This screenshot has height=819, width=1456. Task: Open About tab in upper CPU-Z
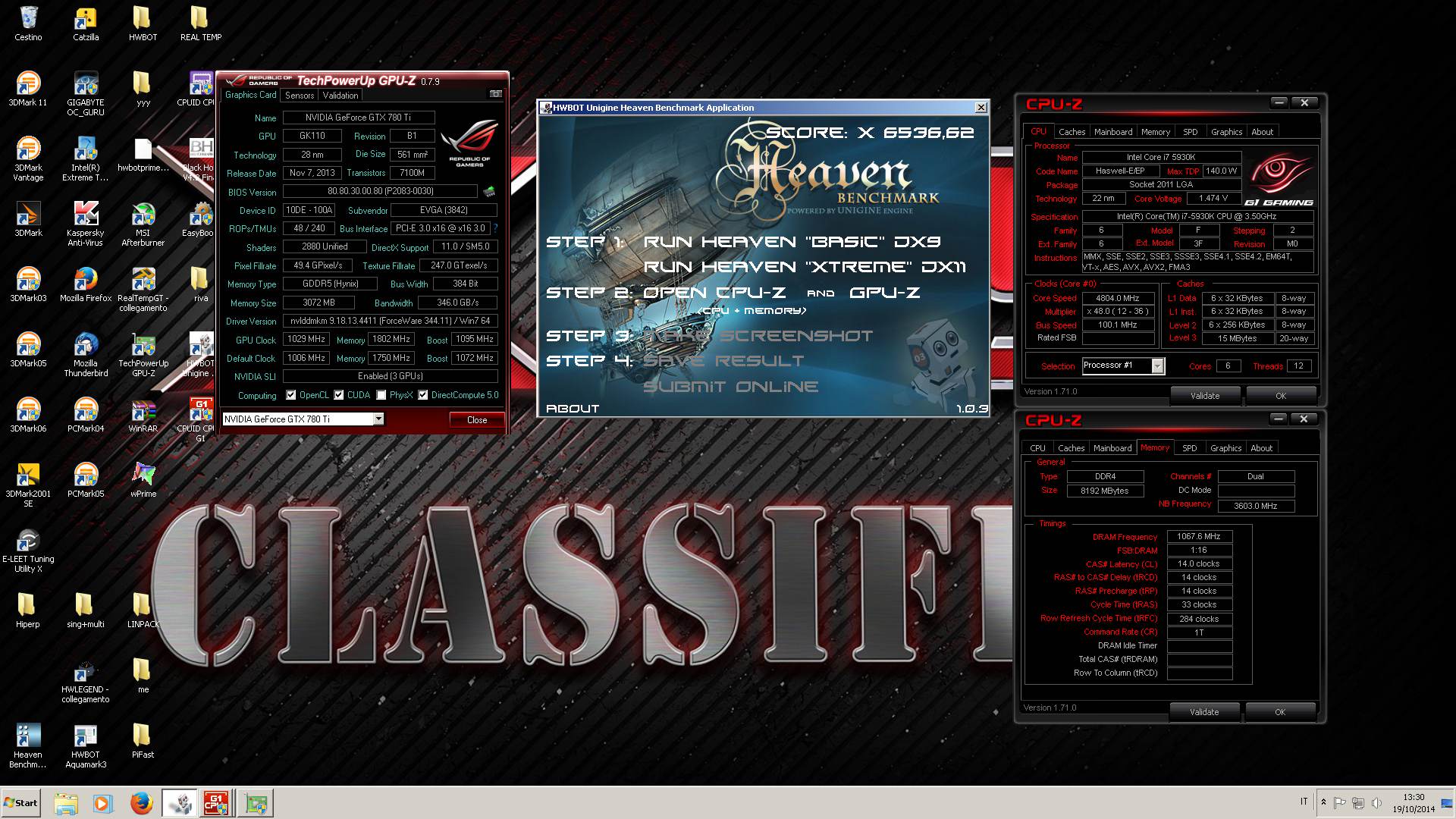coord(1263,132)
